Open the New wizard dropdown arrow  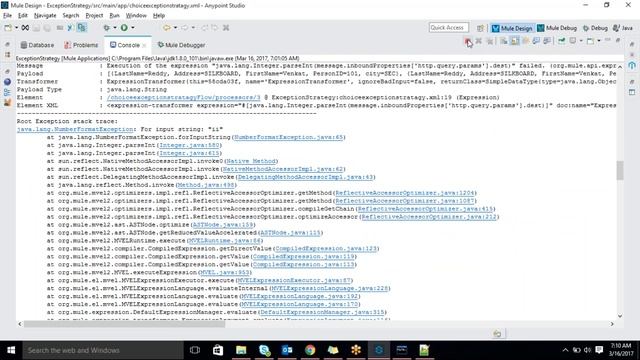(x=16, y=28)
